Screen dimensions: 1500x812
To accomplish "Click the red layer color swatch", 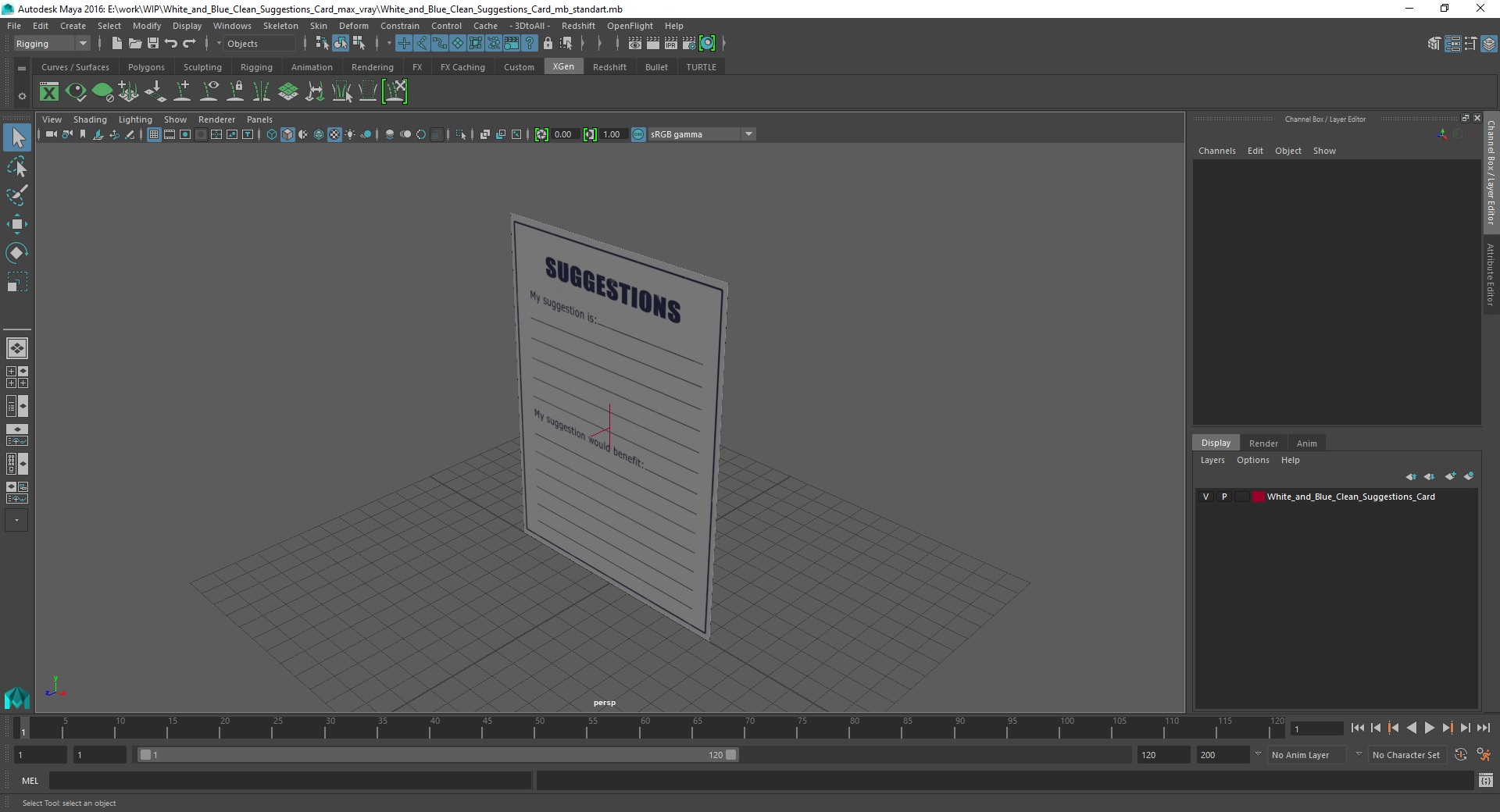I will [1259, 497].
